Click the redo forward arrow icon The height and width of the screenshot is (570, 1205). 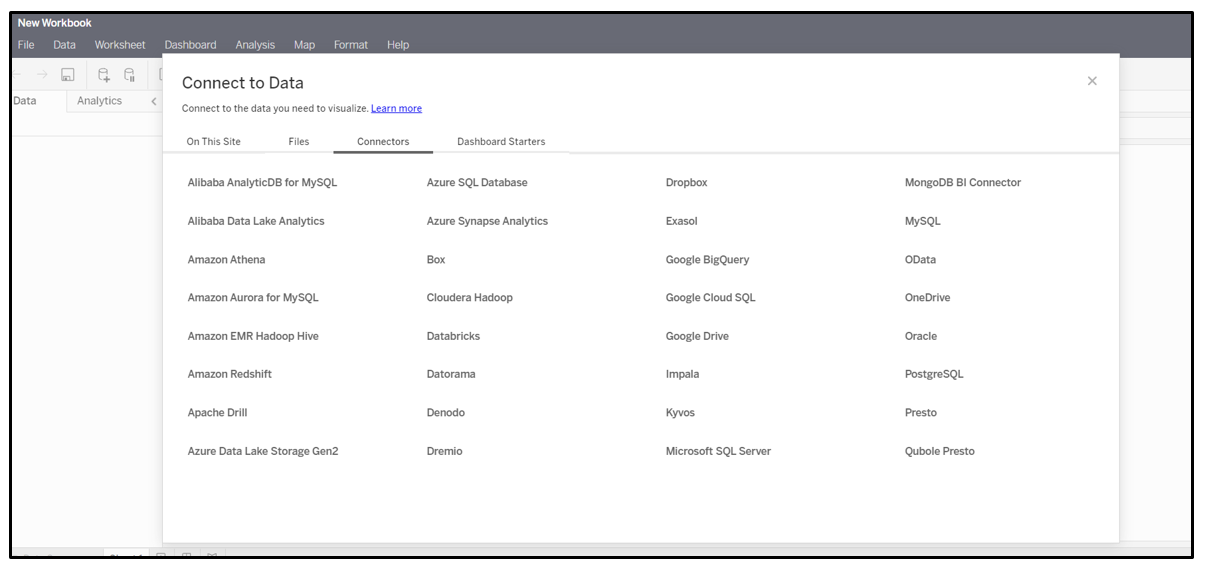click(42, 74)
